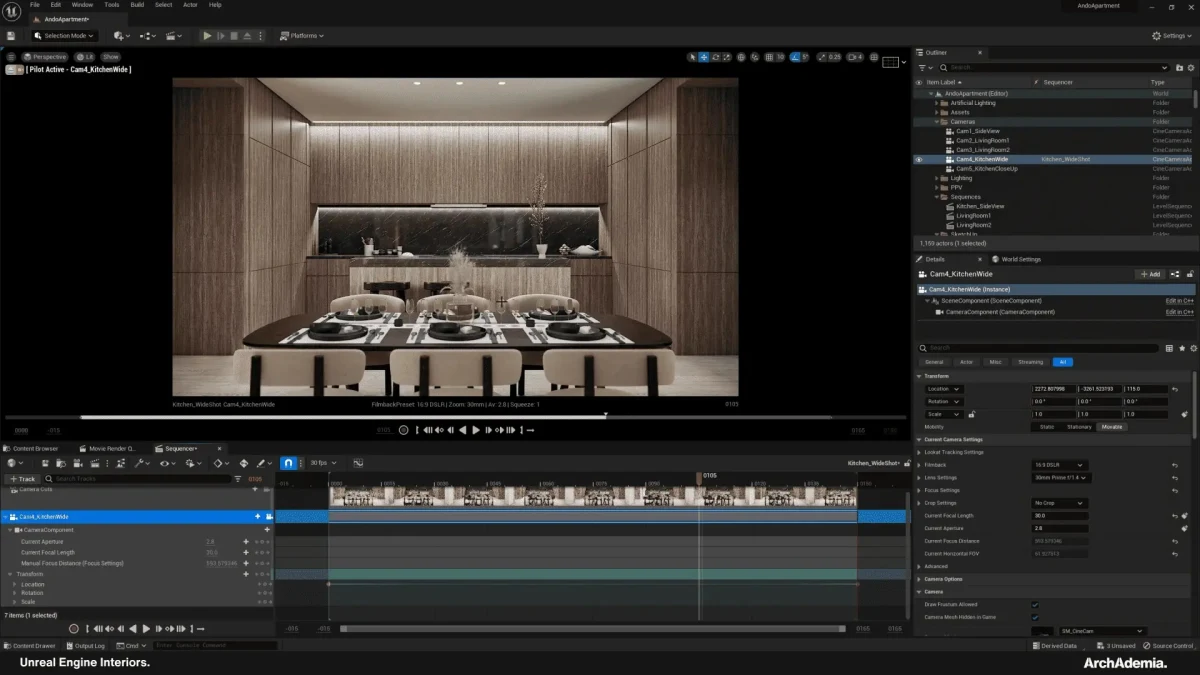Click the Sequencer track filter icon
This screenshot has width=1200, height=675.
[x=238, y=479]
